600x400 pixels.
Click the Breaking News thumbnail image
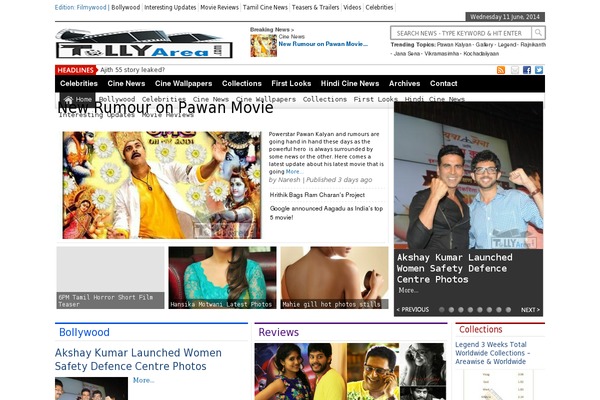(x=263, y=45)
